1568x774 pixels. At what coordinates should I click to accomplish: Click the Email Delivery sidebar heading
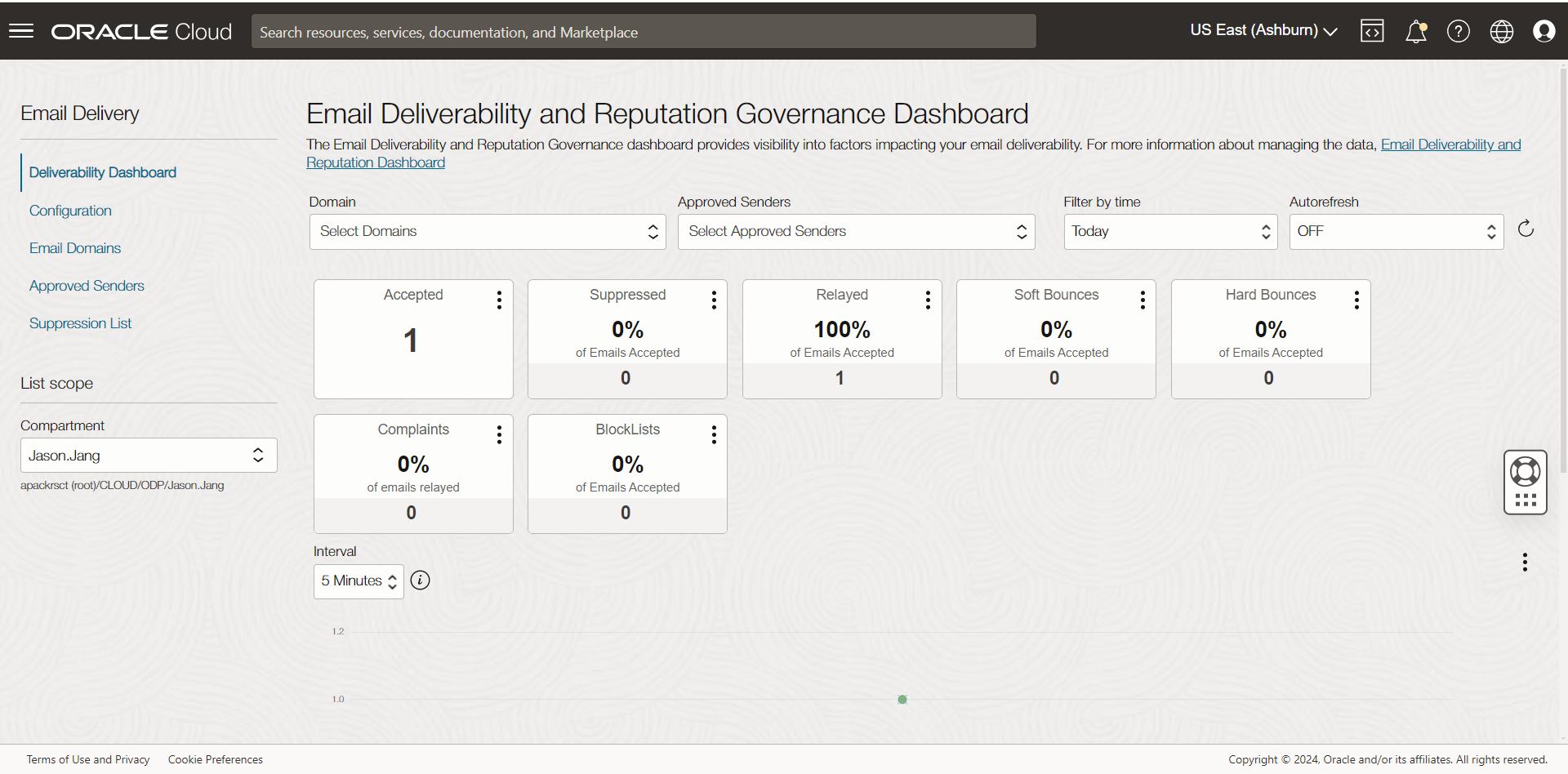[x=80, y=113]
